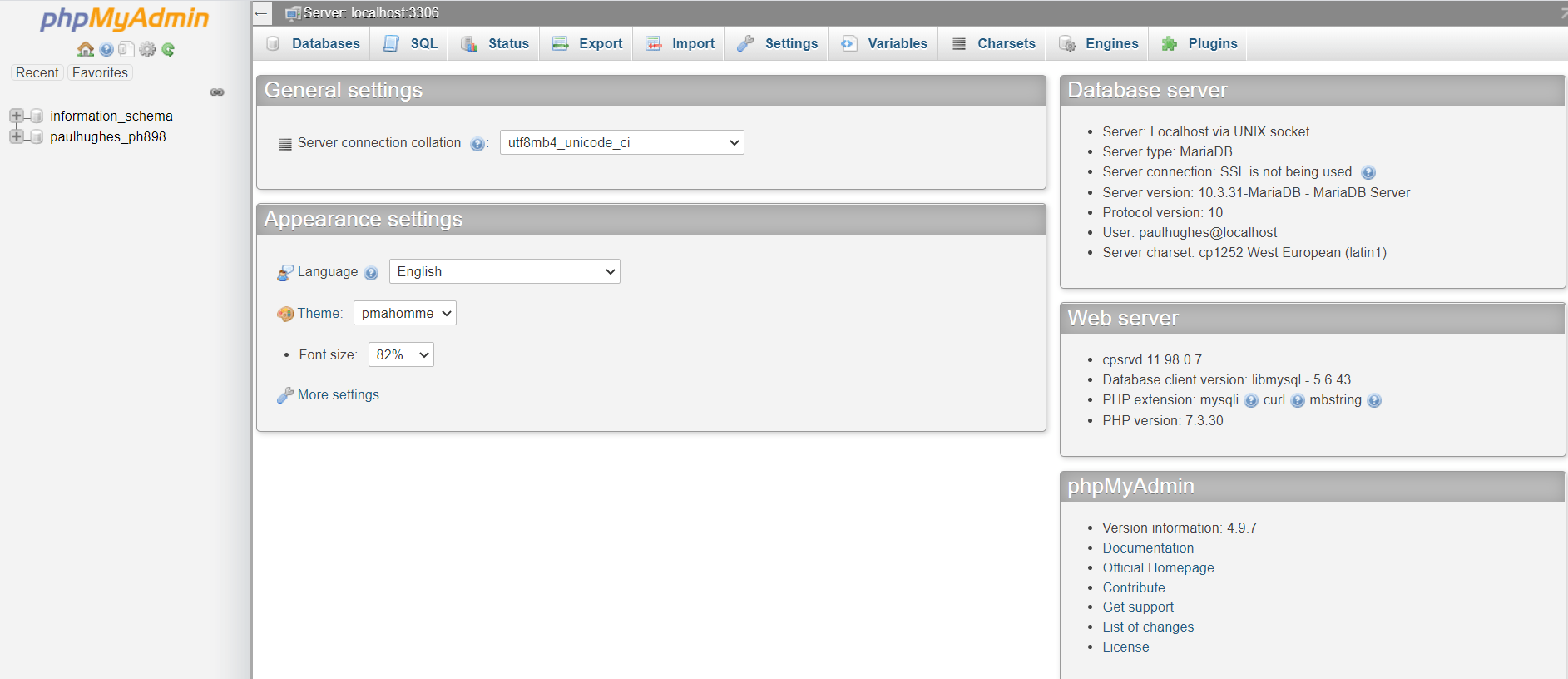The image size is (1568, 679).
Task: Click the Home house icon
Action: pyautogui.click(x=85, y=49)
